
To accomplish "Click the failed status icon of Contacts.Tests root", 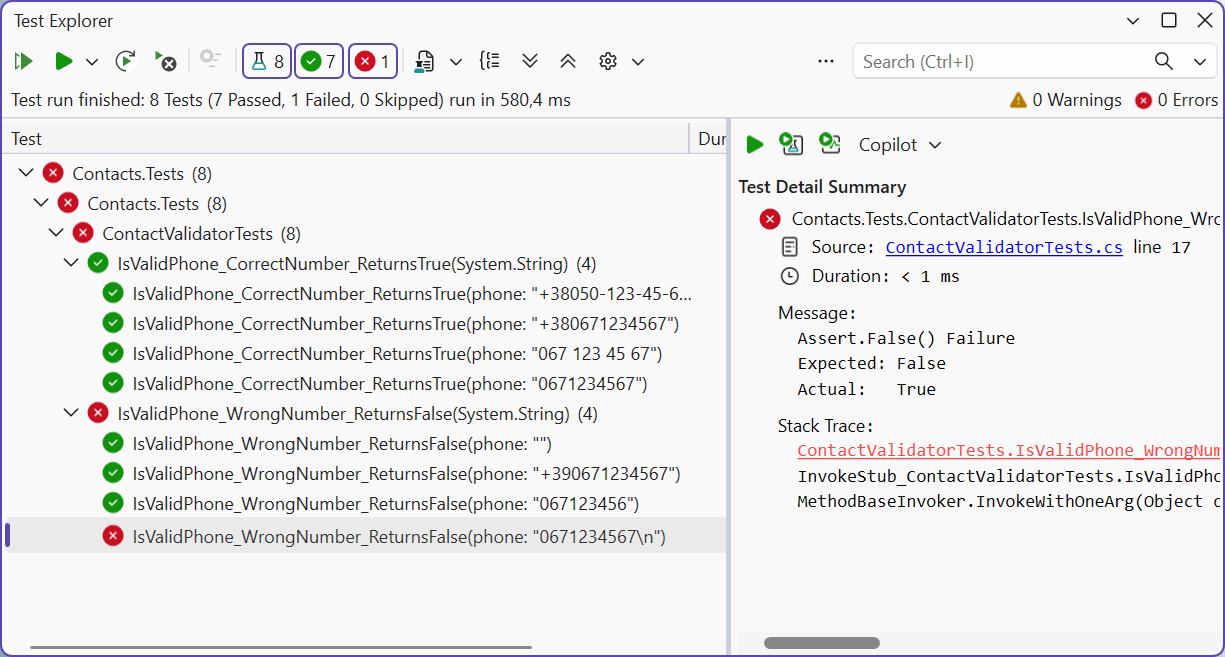I will tap(53, 174).
